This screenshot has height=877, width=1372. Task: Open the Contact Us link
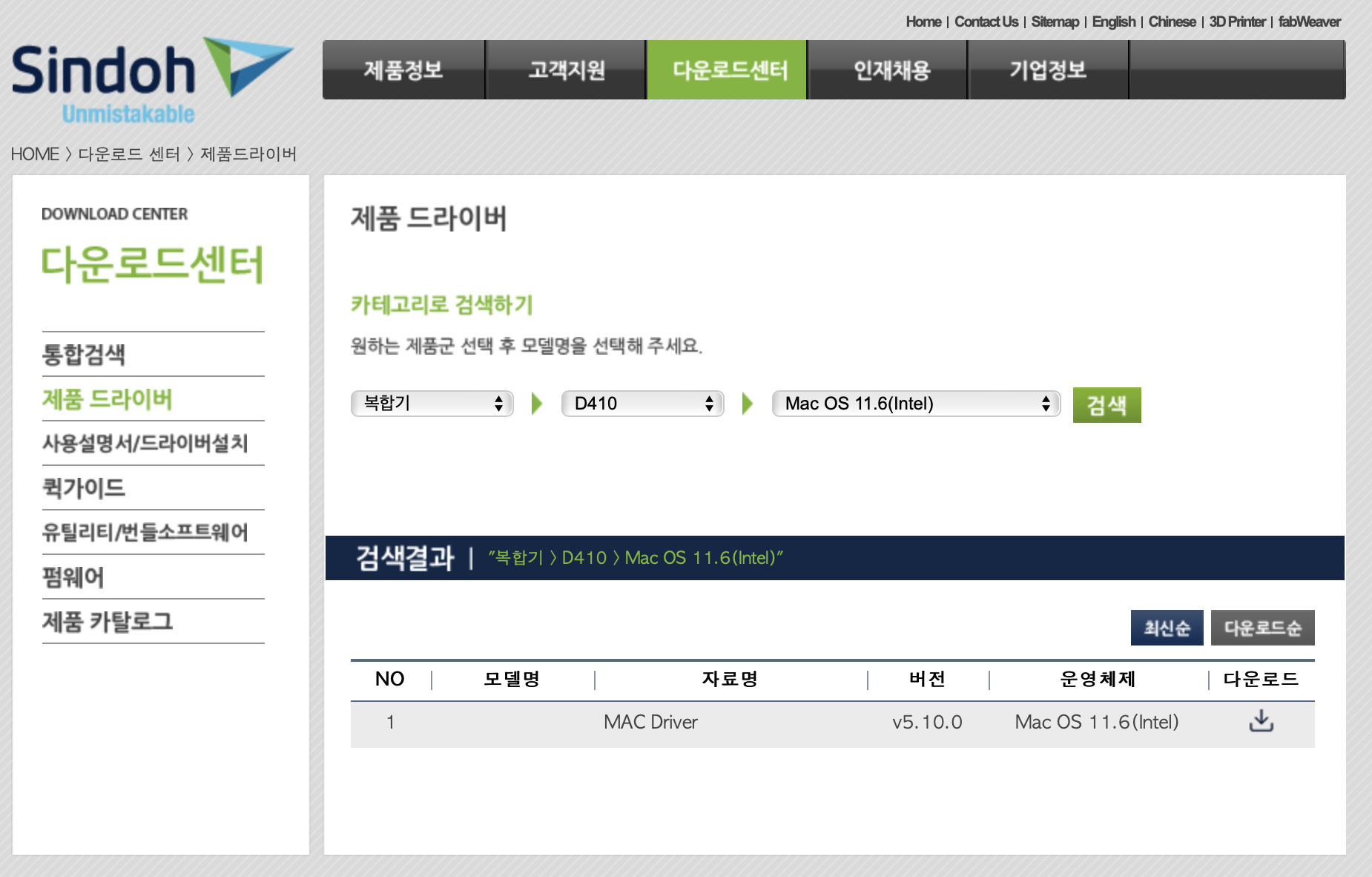[x=986, y=22]
